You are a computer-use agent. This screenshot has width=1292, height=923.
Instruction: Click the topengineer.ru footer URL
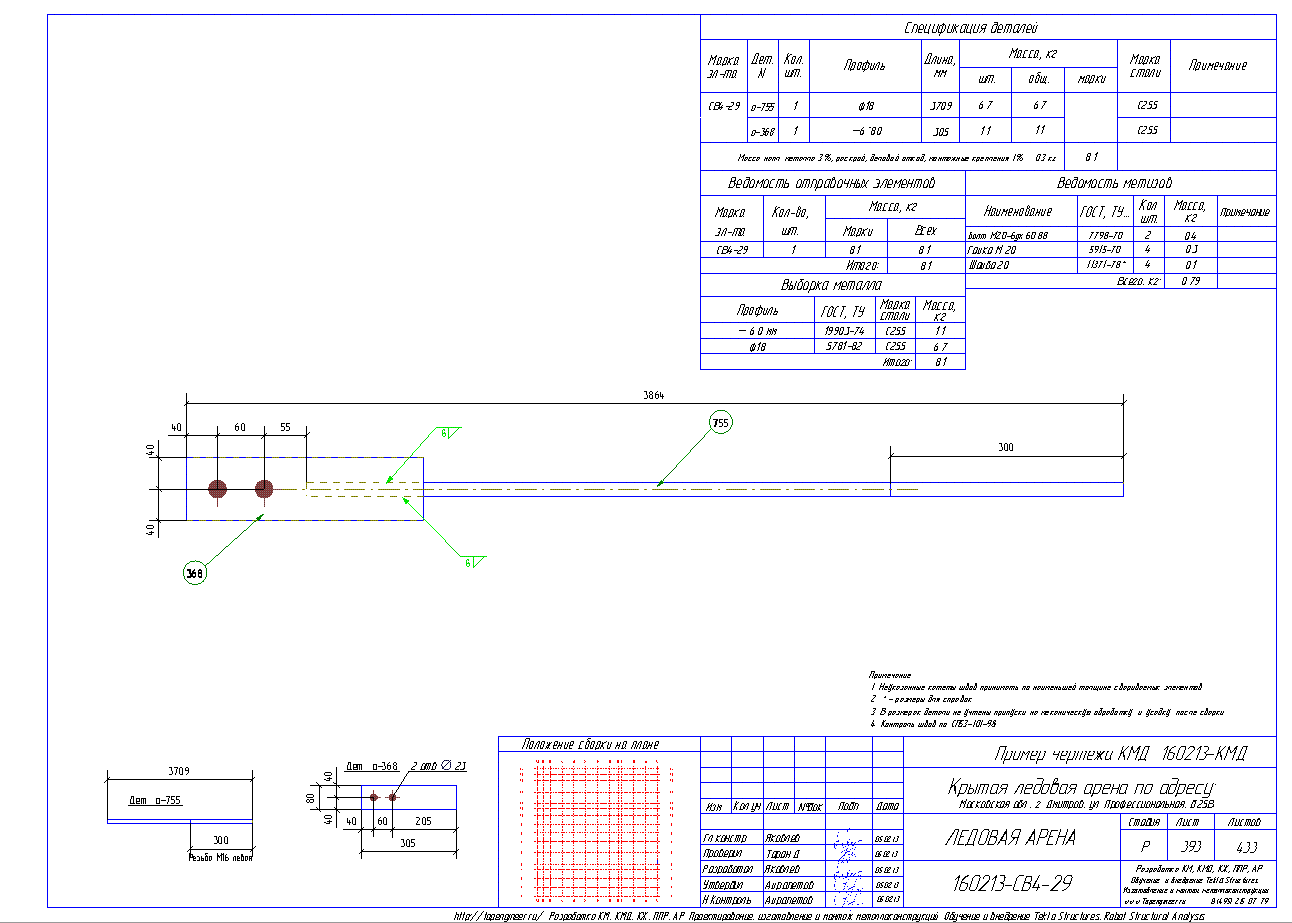498,915
